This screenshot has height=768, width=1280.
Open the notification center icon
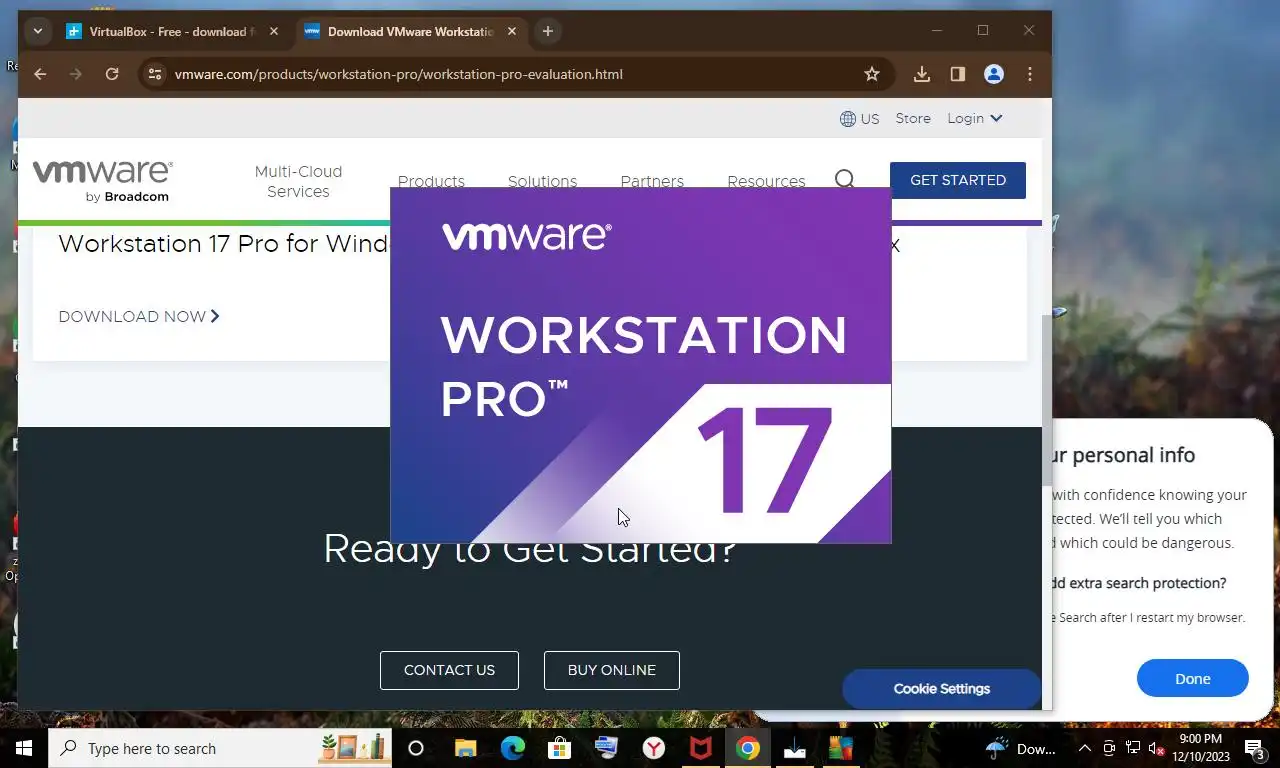tap(1256, 748)
